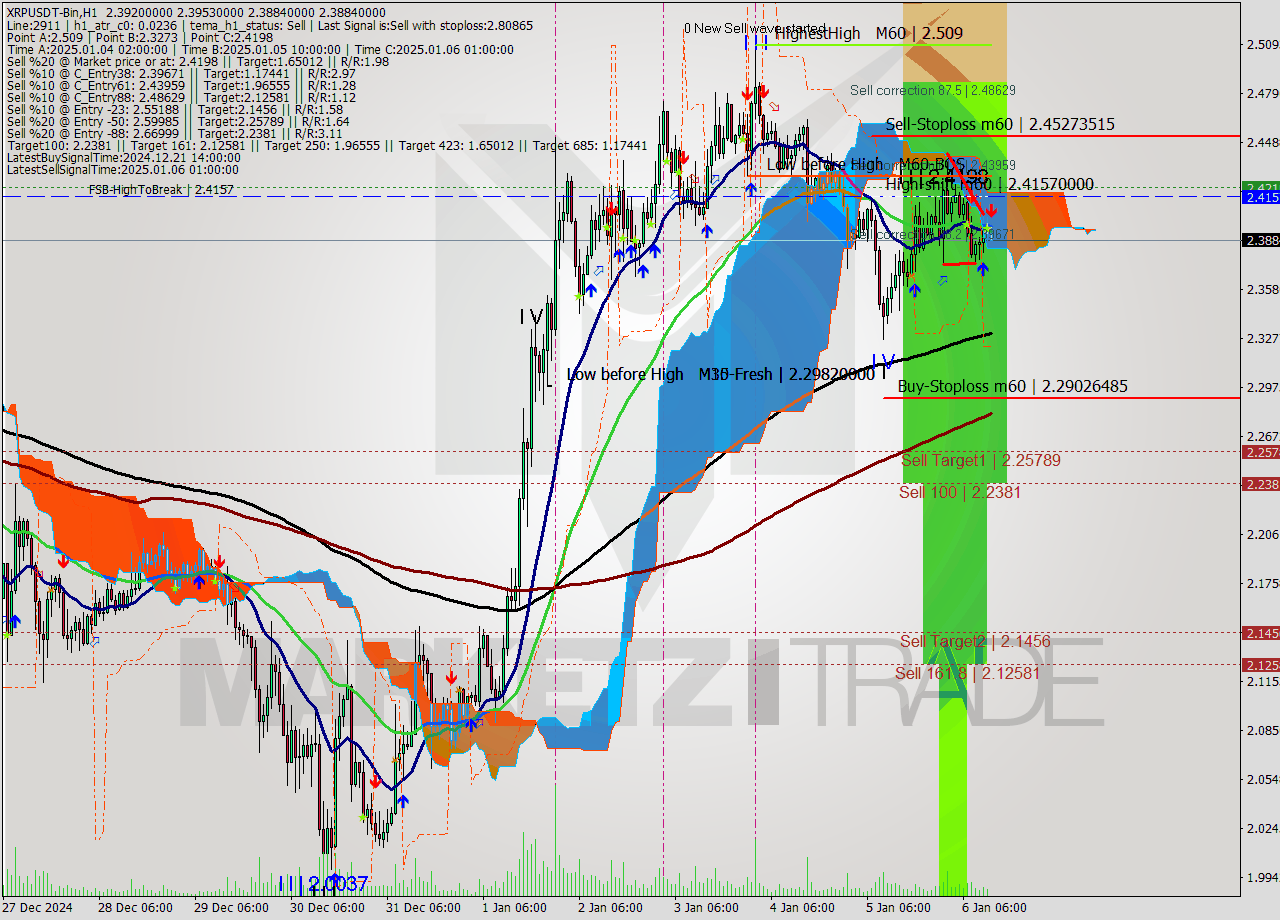Click the Target100: 2.2381 targets line
This screenshot has width=1280, height=920.
(326, 145)
